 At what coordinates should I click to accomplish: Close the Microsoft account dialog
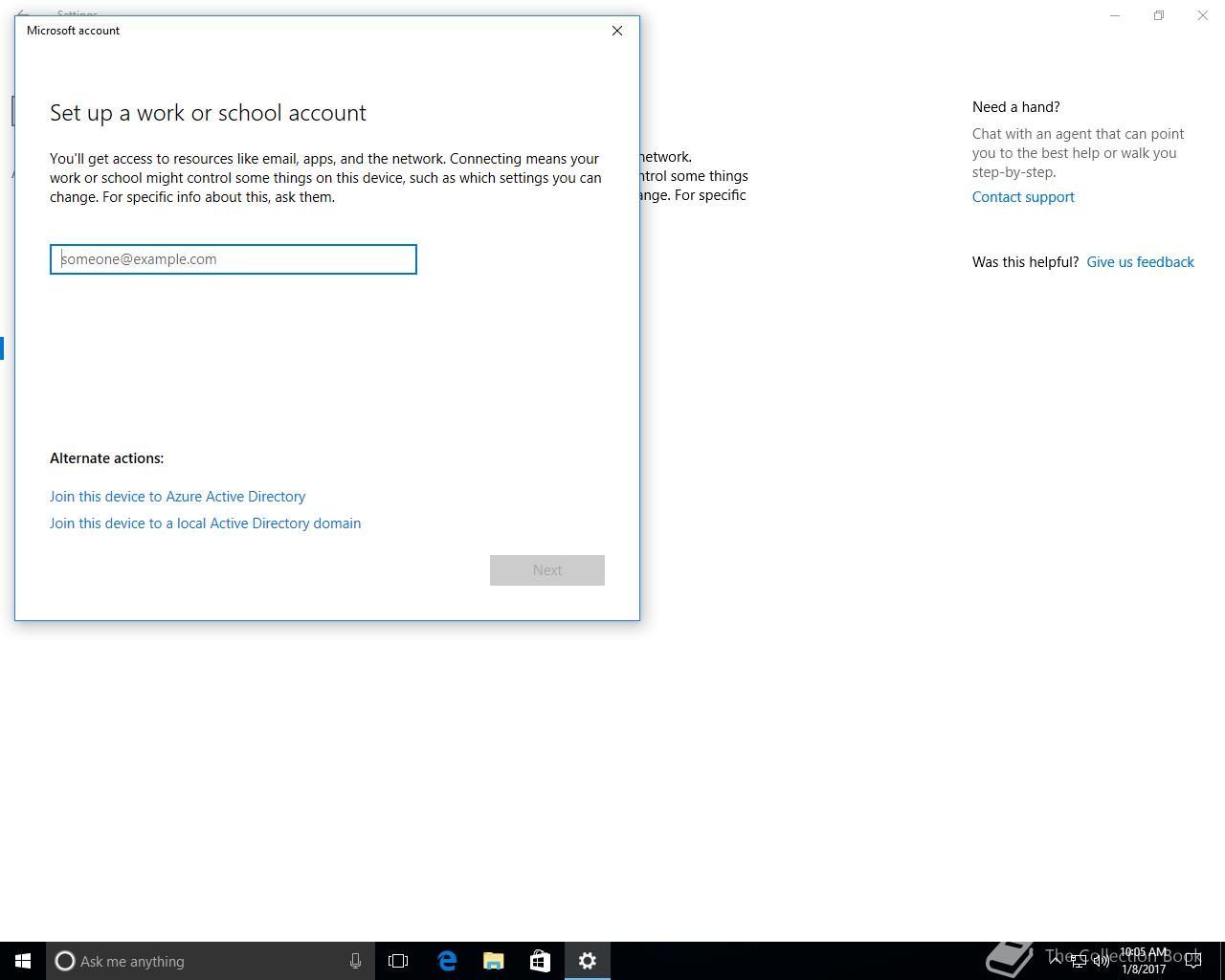[x=617, y=31]
